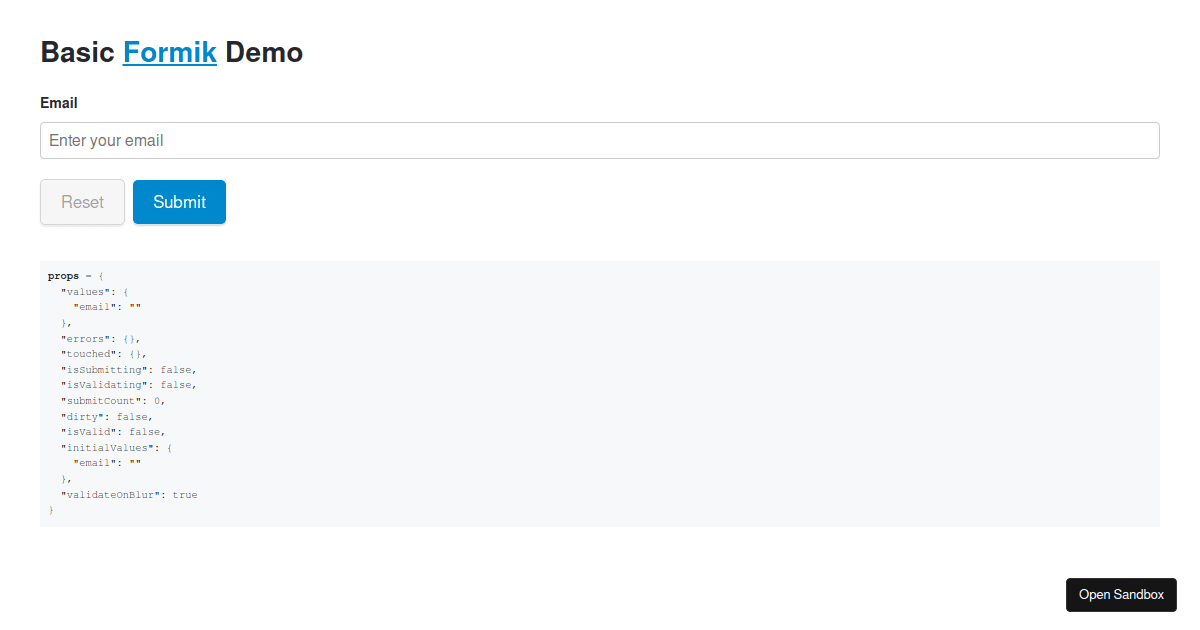
Task: Click the submitCount zero value
Action: point(162,400)
